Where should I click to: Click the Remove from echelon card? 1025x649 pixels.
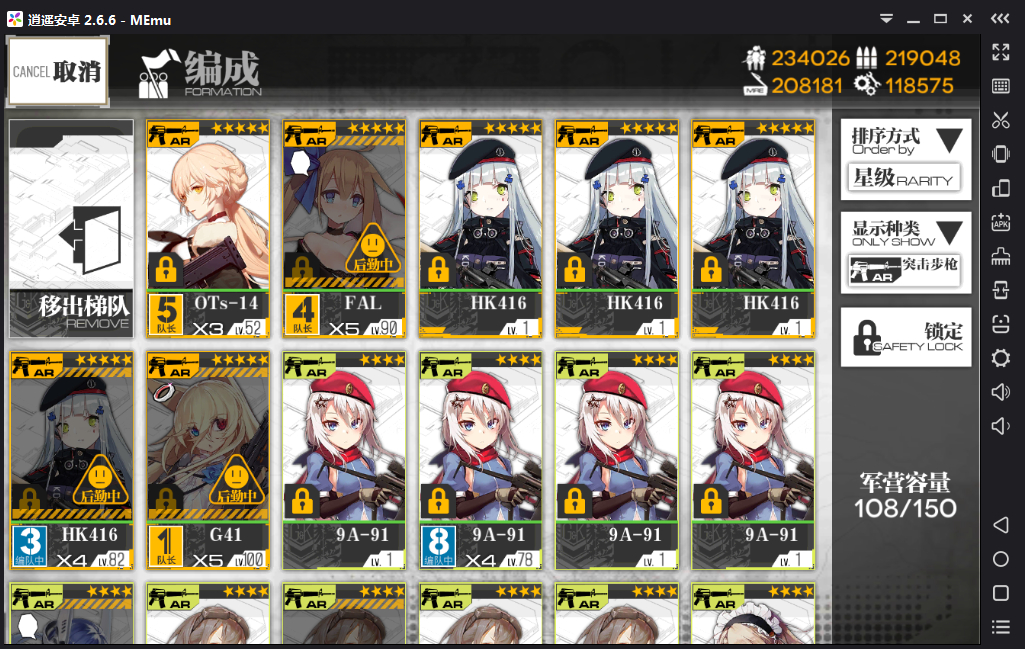click(71, 229)
